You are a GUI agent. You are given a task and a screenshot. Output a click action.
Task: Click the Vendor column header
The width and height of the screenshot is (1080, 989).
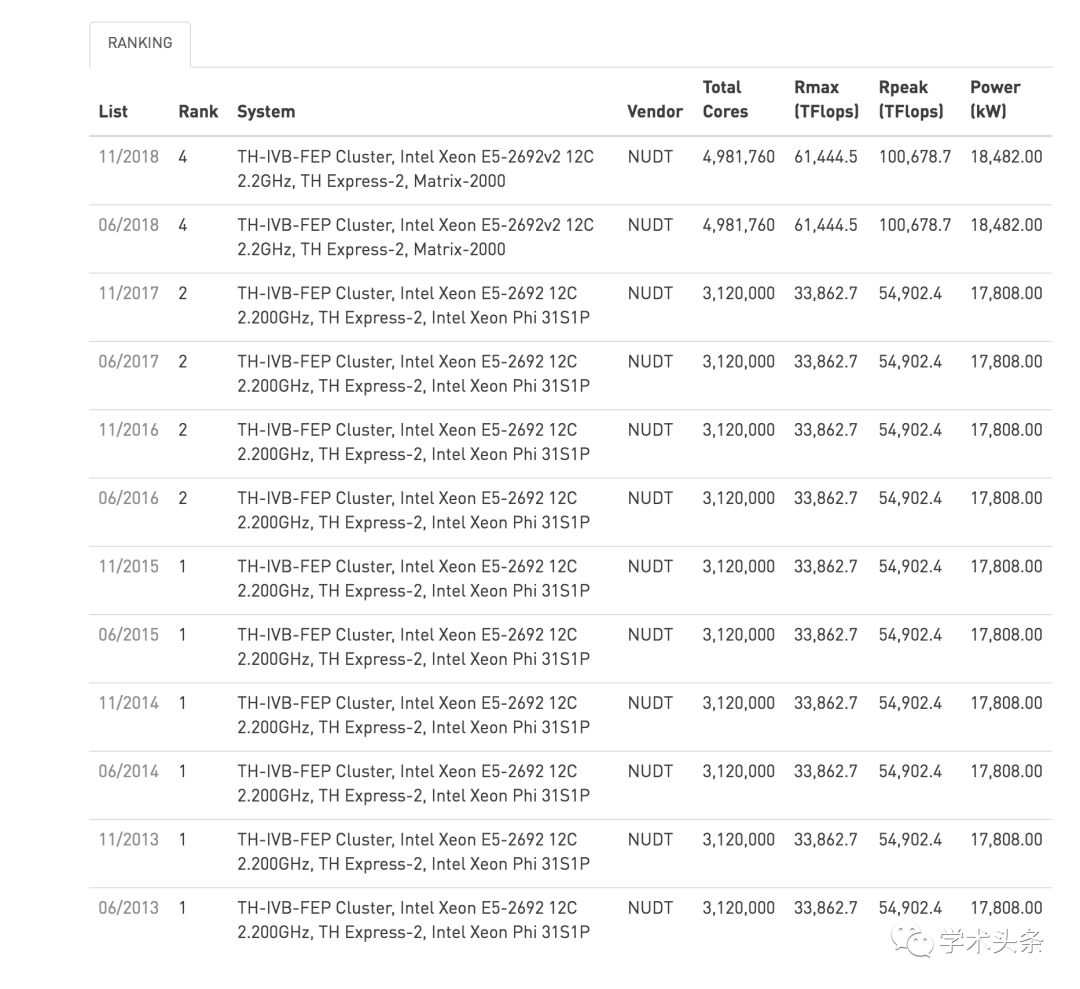[655, 112]
